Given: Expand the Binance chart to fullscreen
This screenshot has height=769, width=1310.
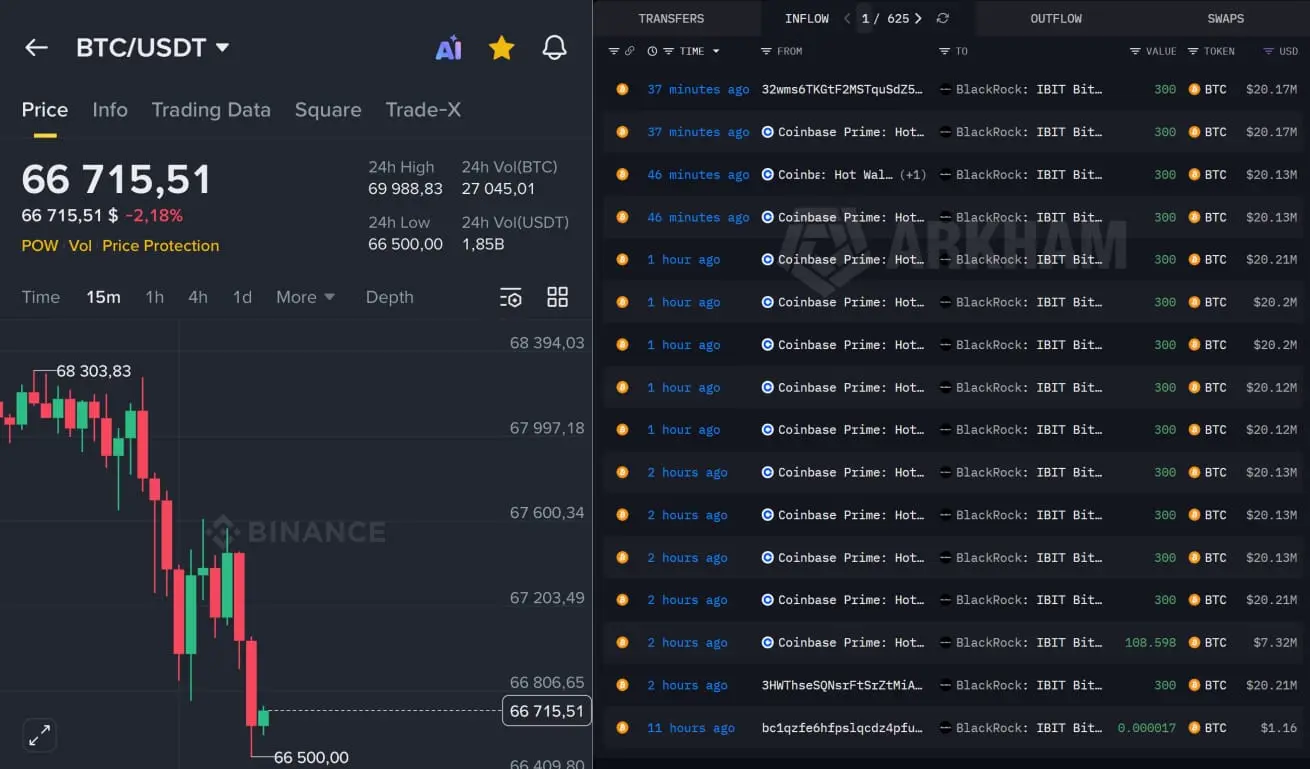Looking at the screenshot, I should [39, 736].
